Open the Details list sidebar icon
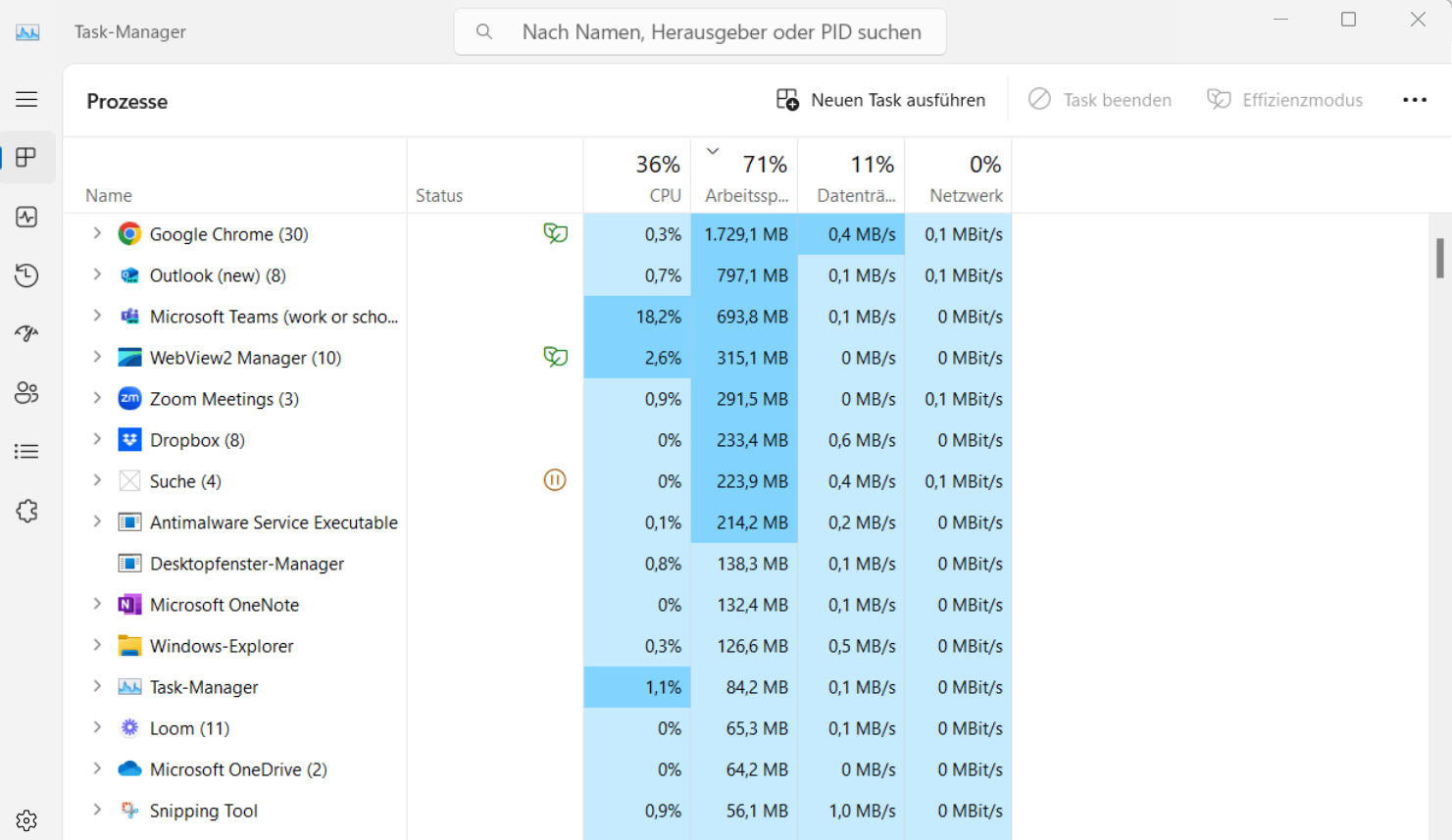The height and width of the screenshot is (840, 1452). coord(26,451)
